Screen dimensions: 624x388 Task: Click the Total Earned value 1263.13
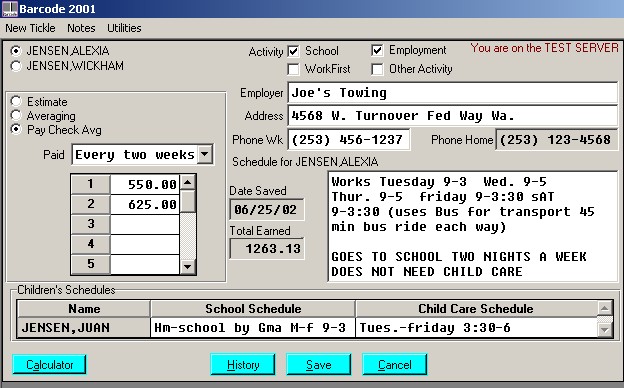tap(267, 249)
